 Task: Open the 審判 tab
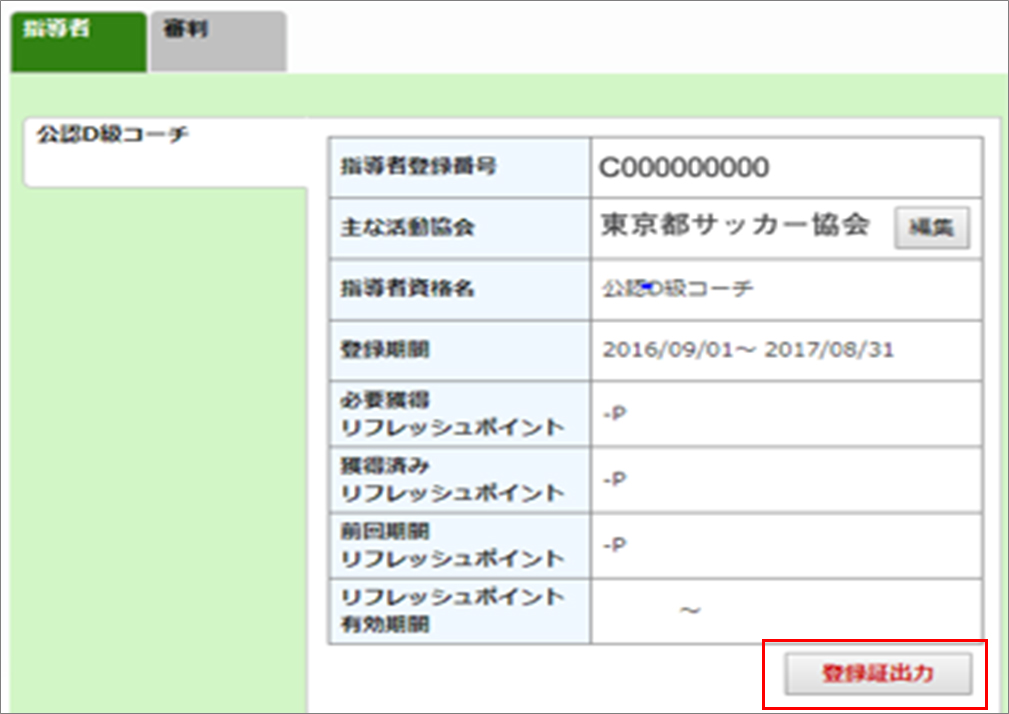tap(217, 41)
